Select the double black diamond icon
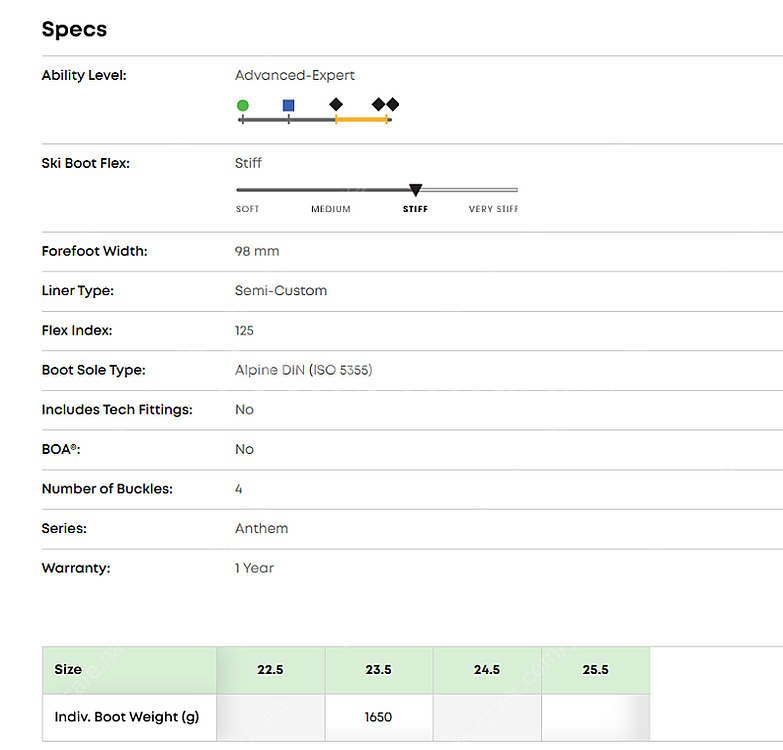The width and height of the screenshot is (783, 750). 385,104
